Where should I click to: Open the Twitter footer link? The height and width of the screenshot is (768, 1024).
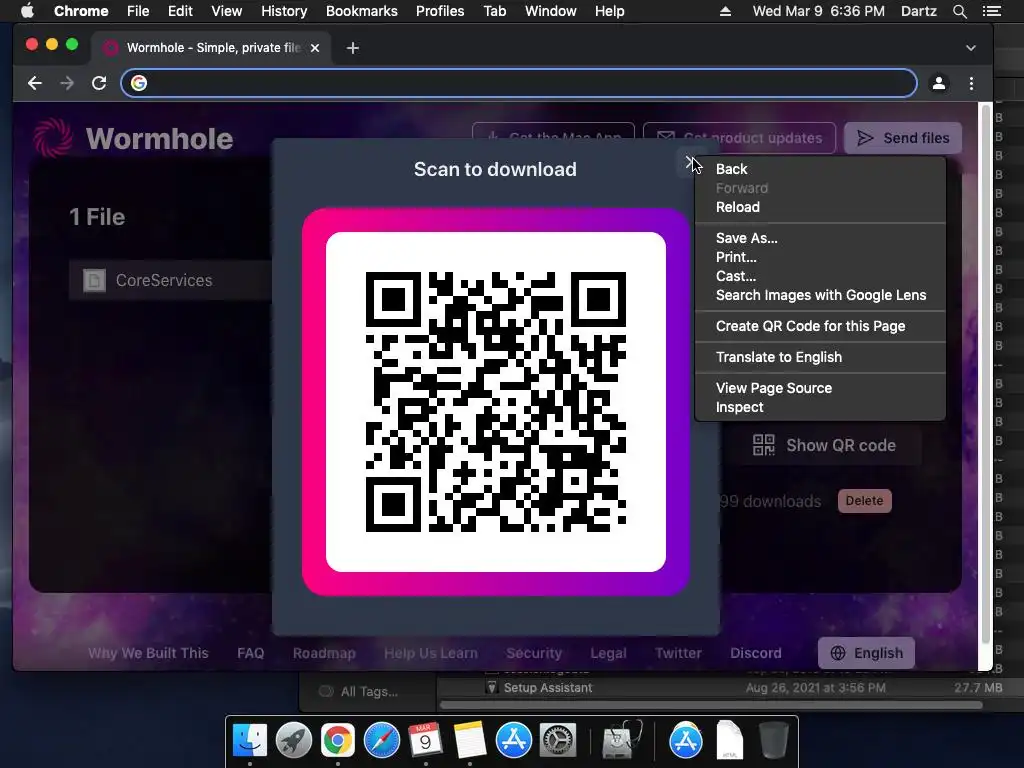[678, 653]
